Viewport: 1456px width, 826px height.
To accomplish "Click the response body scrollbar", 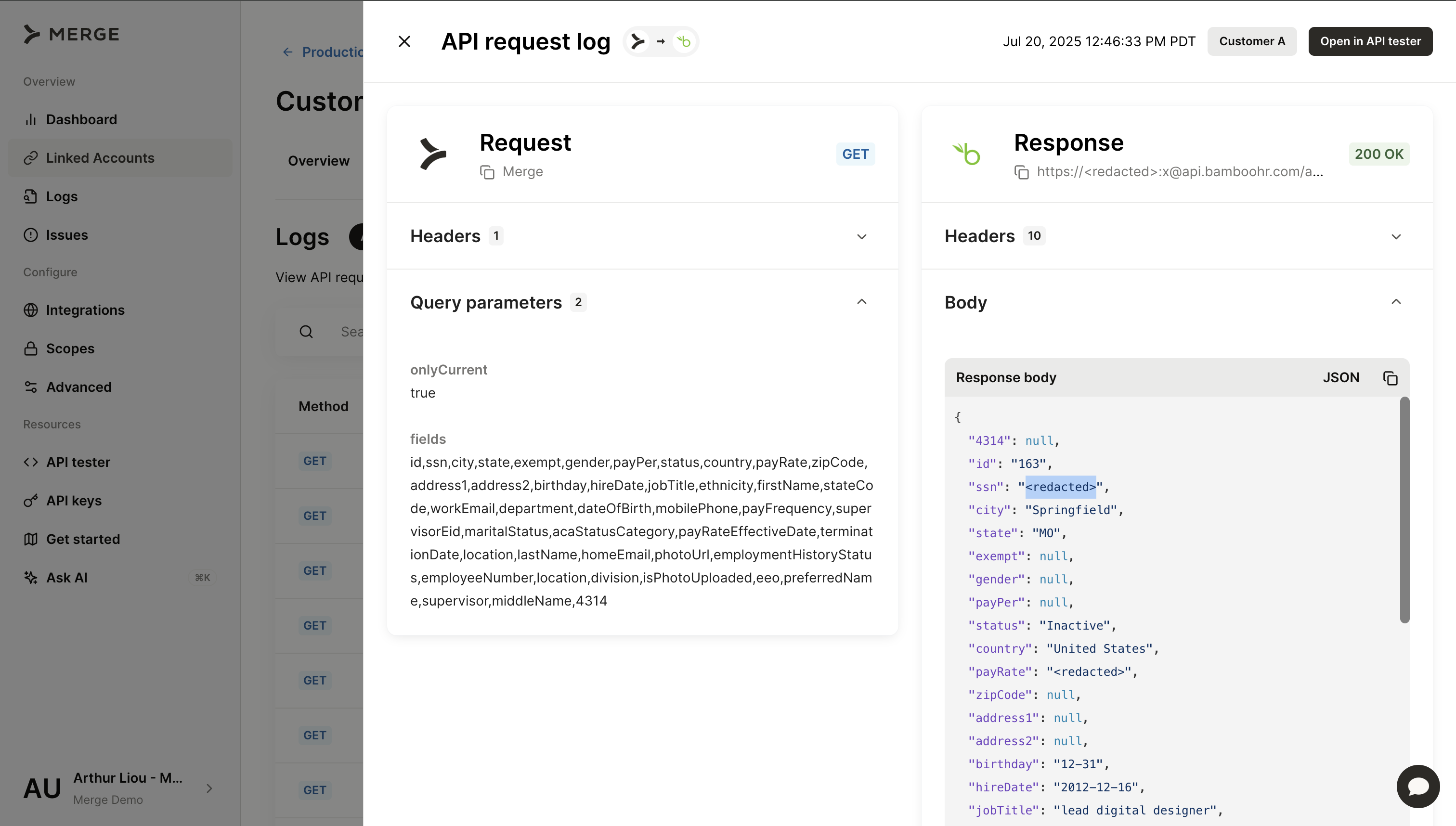I will click(1404, 511).
